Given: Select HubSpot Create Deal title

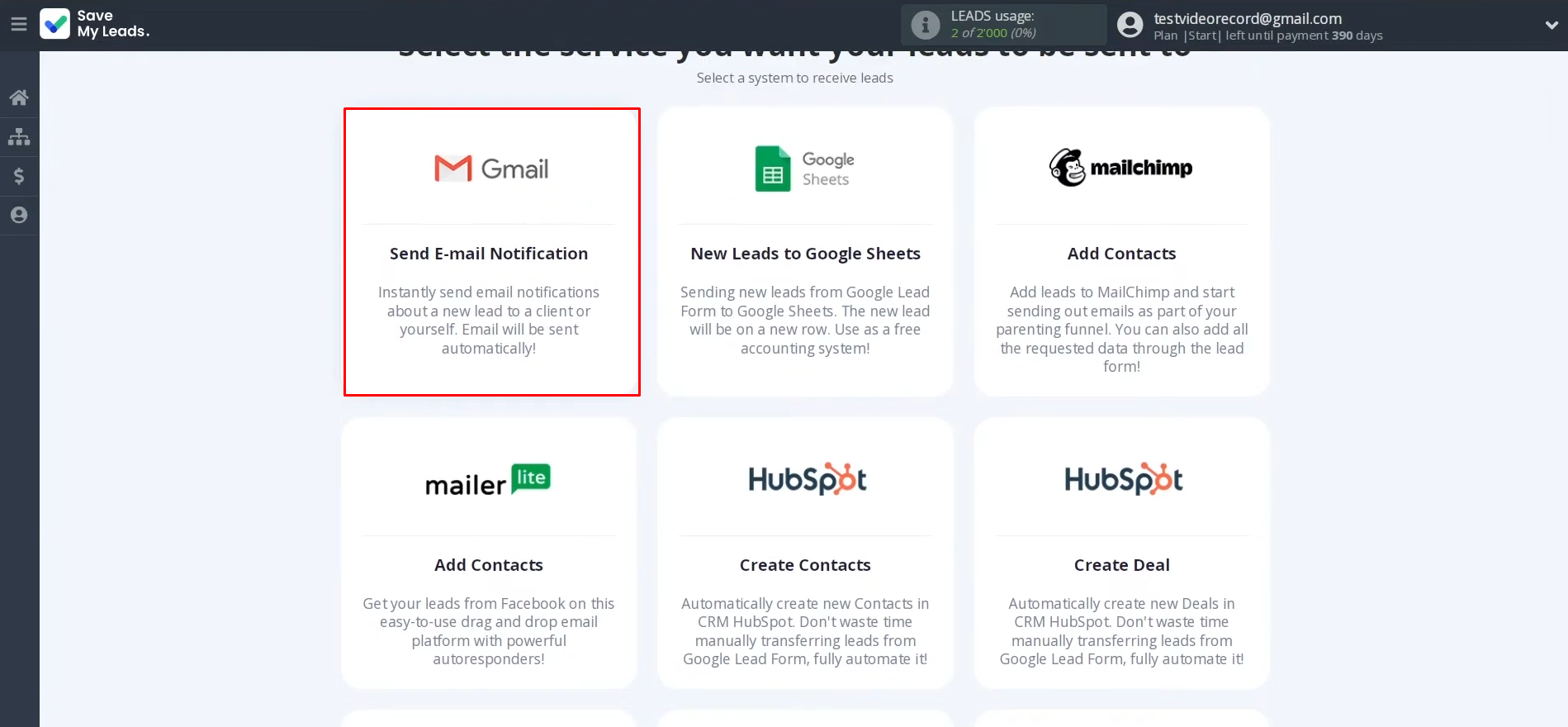Looking at the screenshot, I should click(x=1121, y=565).
